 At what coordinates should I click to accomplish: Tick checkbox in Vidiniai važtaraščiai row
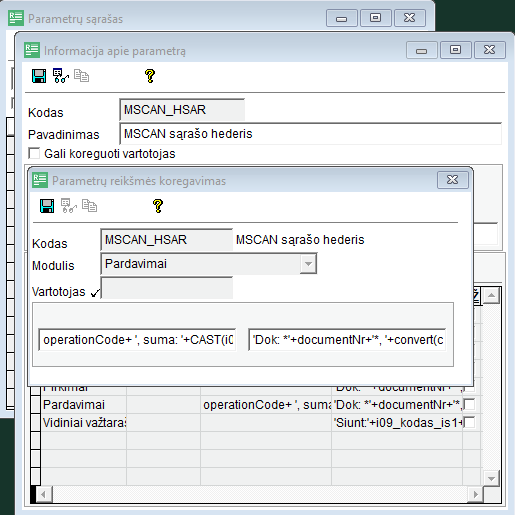click(469, 422)
